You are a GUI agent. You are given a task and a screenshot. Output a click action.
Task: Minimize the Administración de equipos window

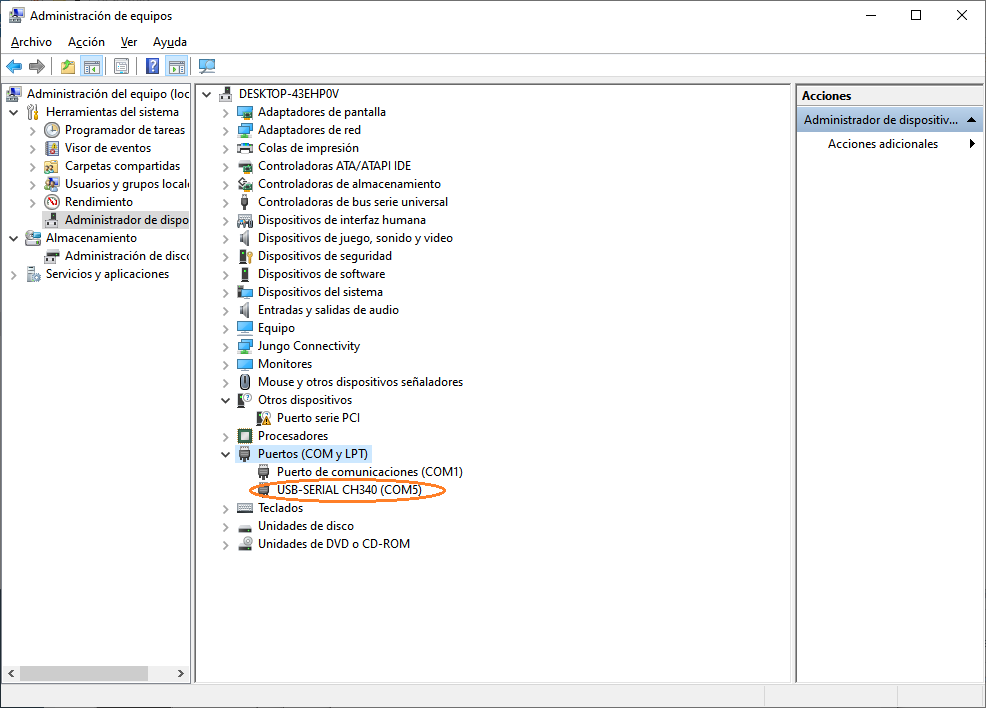[x=871, y=15]
